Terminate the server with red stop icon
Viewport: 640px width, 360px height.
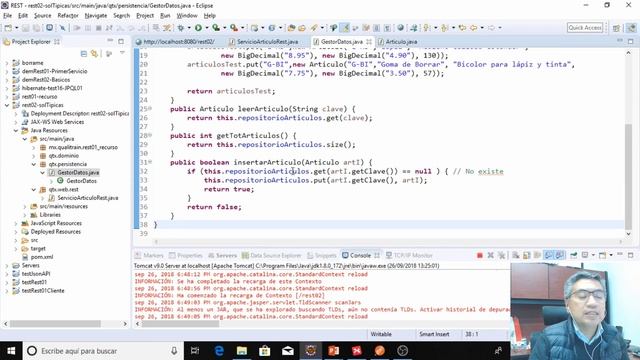(x=480, y=256)
